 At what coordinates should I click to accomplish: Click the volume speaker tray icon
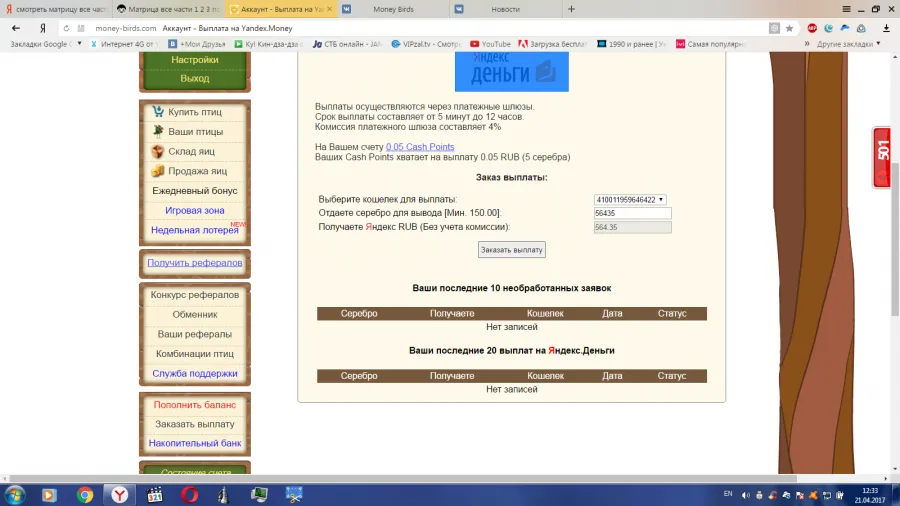(745, 495)
